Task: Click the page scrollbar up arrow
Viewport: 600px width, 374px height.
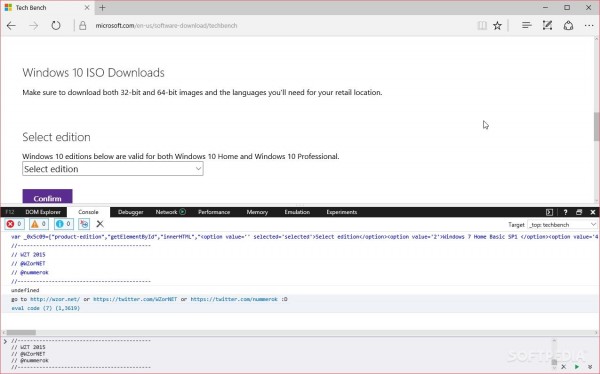Action: click(597, 39)
